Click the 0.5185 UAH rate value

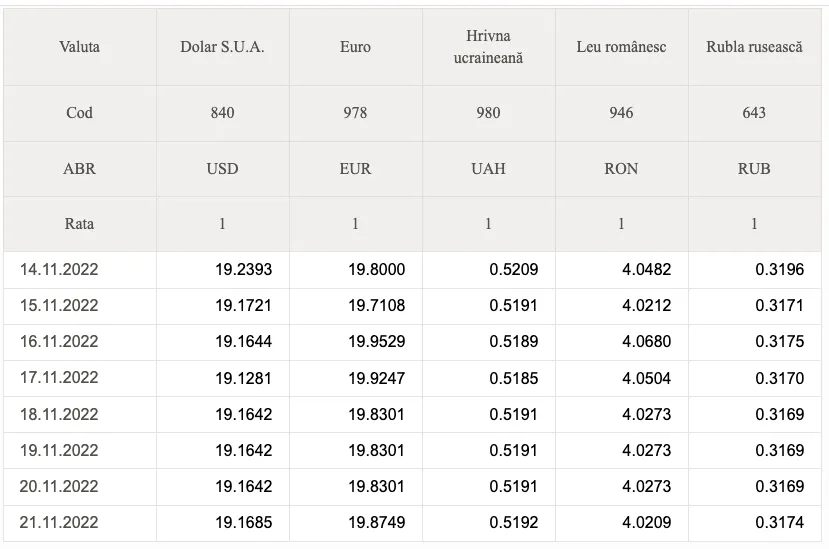pos(513,378)
